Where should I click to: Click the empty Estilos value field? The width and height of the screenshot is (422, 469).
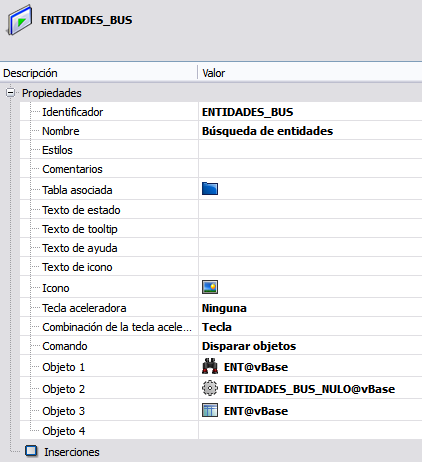click(310, 150)
